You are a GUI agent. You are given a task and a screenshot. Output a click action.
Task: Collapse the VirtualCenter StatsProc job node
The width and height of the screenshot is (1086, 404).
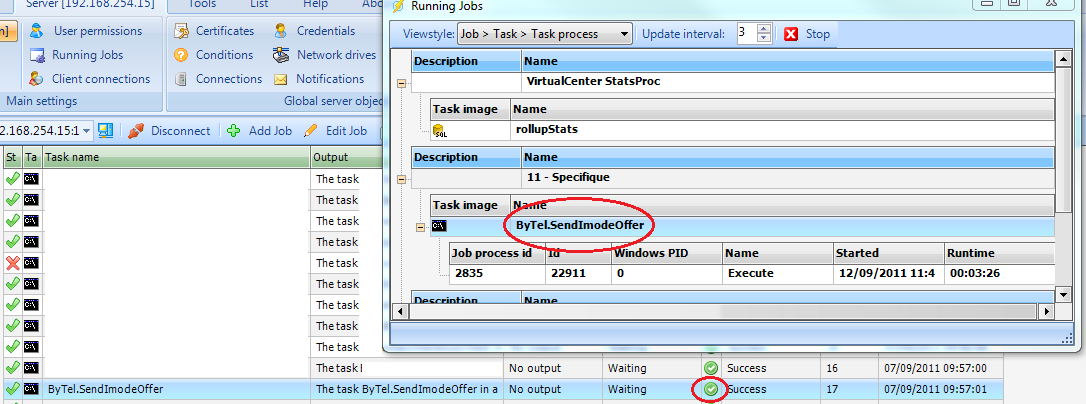click(x=402, y=84)
